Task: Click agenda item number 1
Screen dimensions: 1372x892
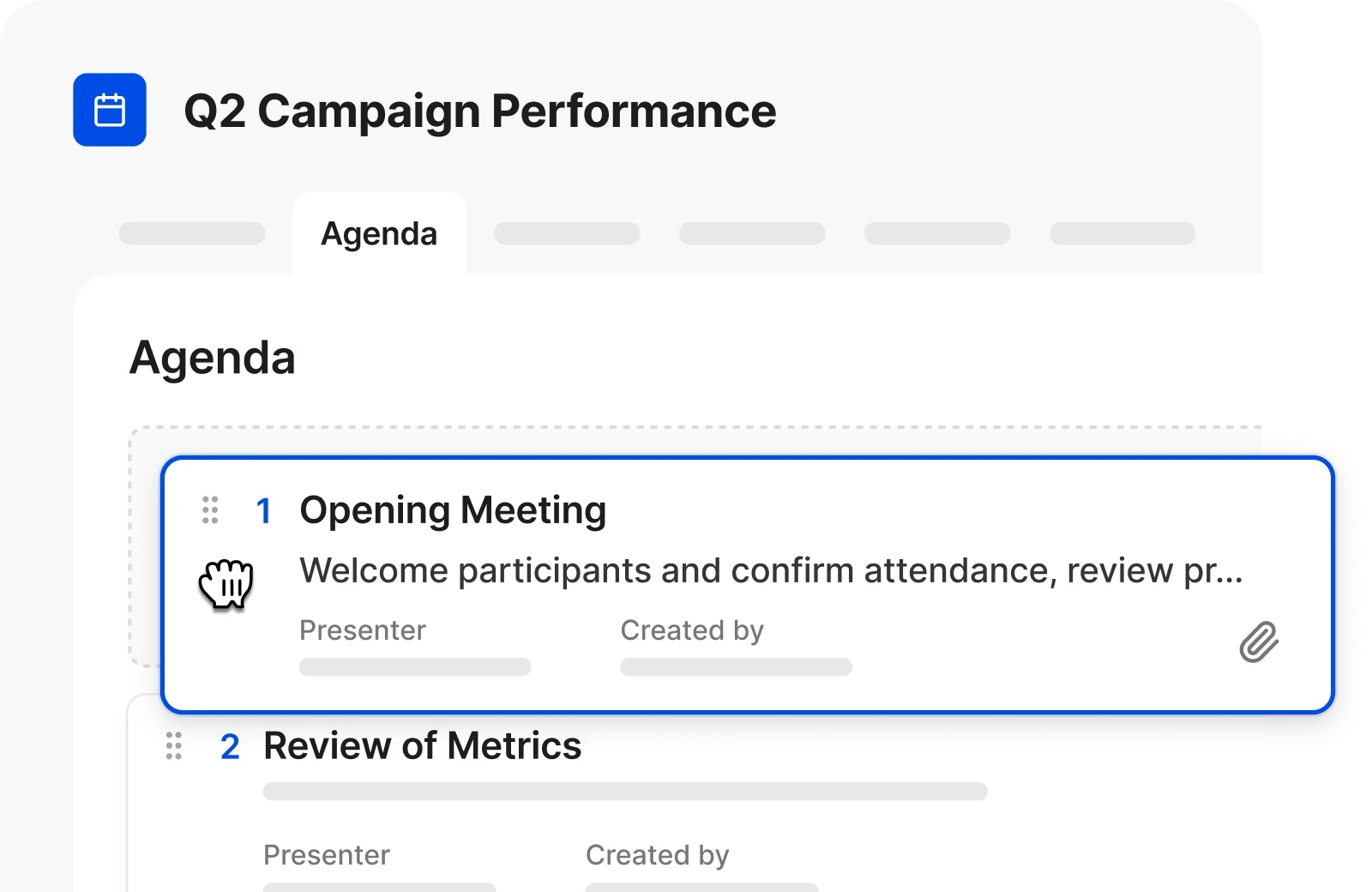Action: [264, 511]
